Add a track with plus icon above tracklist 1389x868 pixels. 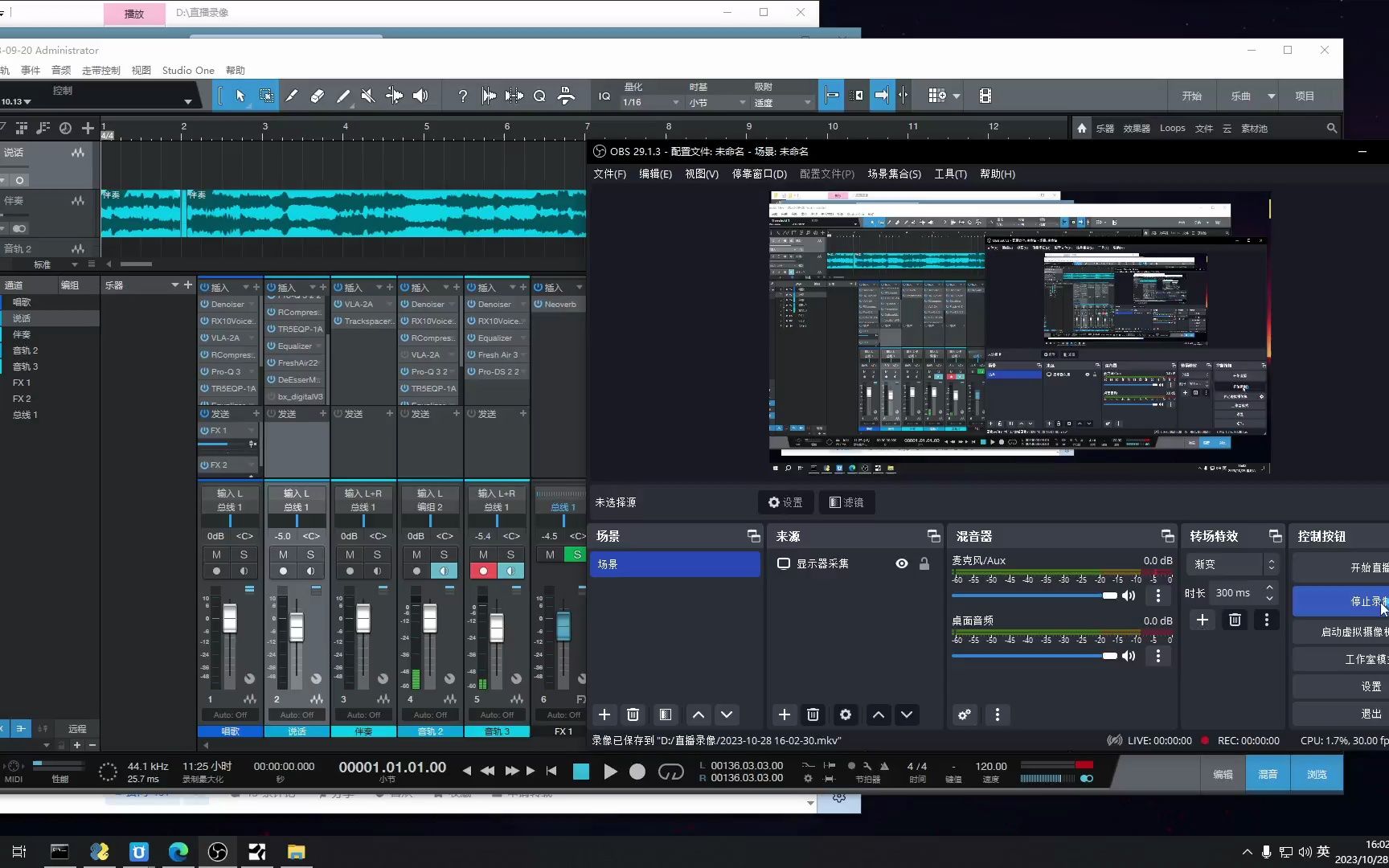[88, 128]
